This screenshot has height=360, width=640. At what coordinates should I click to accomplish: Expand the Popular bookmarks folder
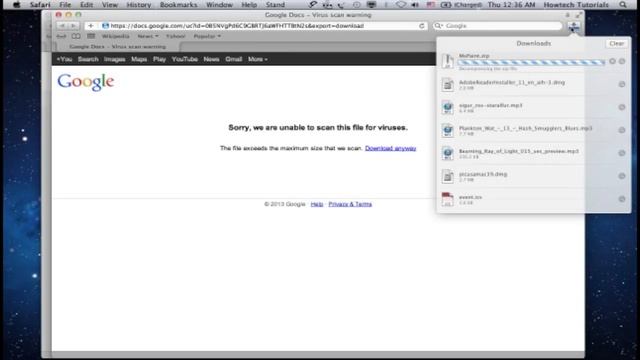click(207, 36)
